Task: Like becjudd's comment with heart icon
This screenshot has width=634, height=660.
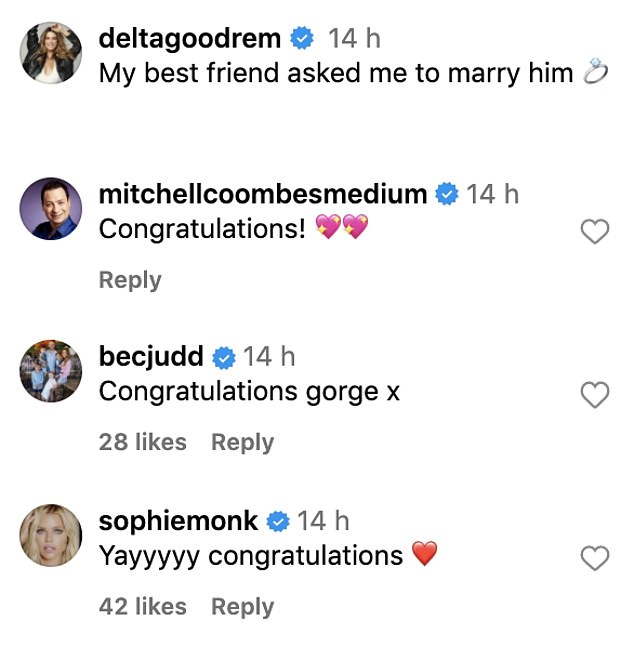Action: tap(594, 394)
